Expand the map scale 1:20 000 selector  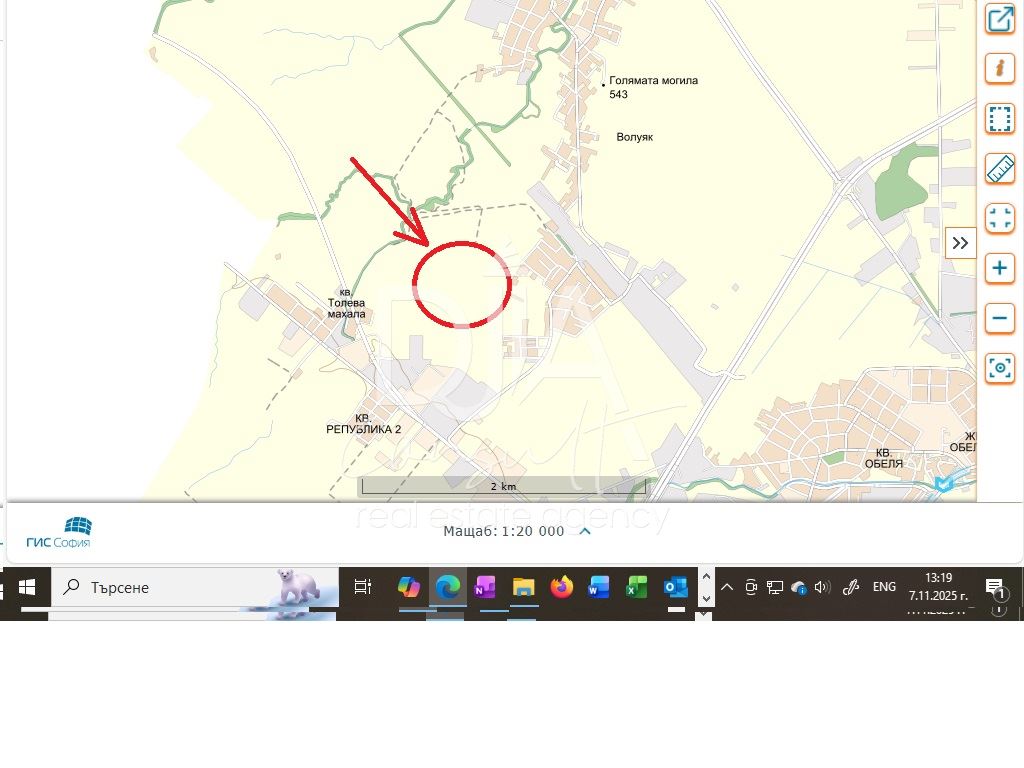coord(585,531)
